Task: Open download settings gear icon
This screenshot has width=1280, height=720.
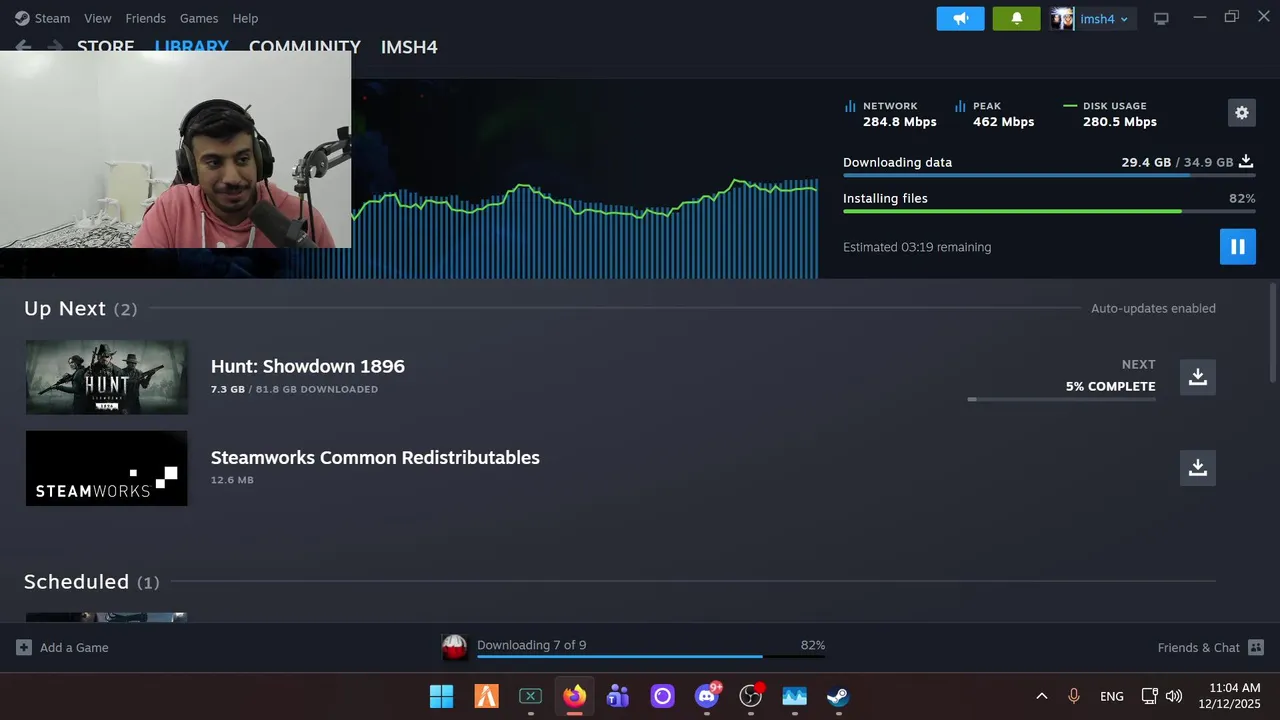Action: (x=1242, y=113)
